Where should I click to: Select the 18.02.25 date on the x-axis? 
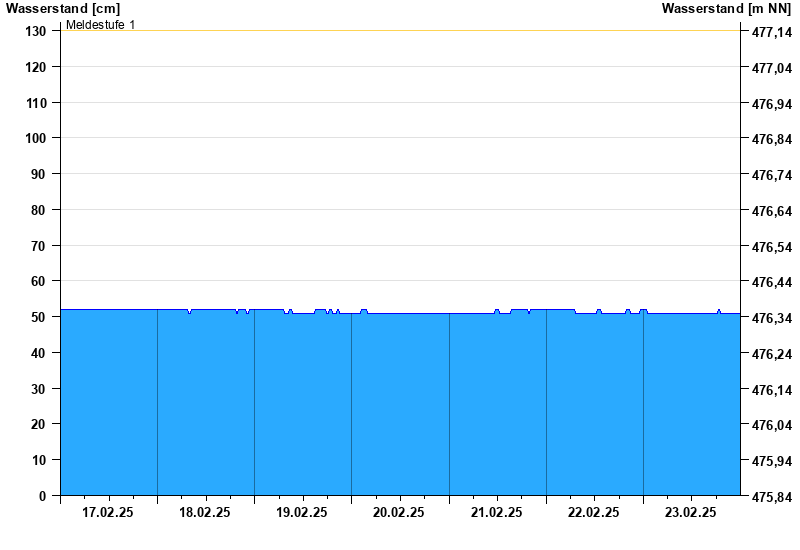[205, 512]
